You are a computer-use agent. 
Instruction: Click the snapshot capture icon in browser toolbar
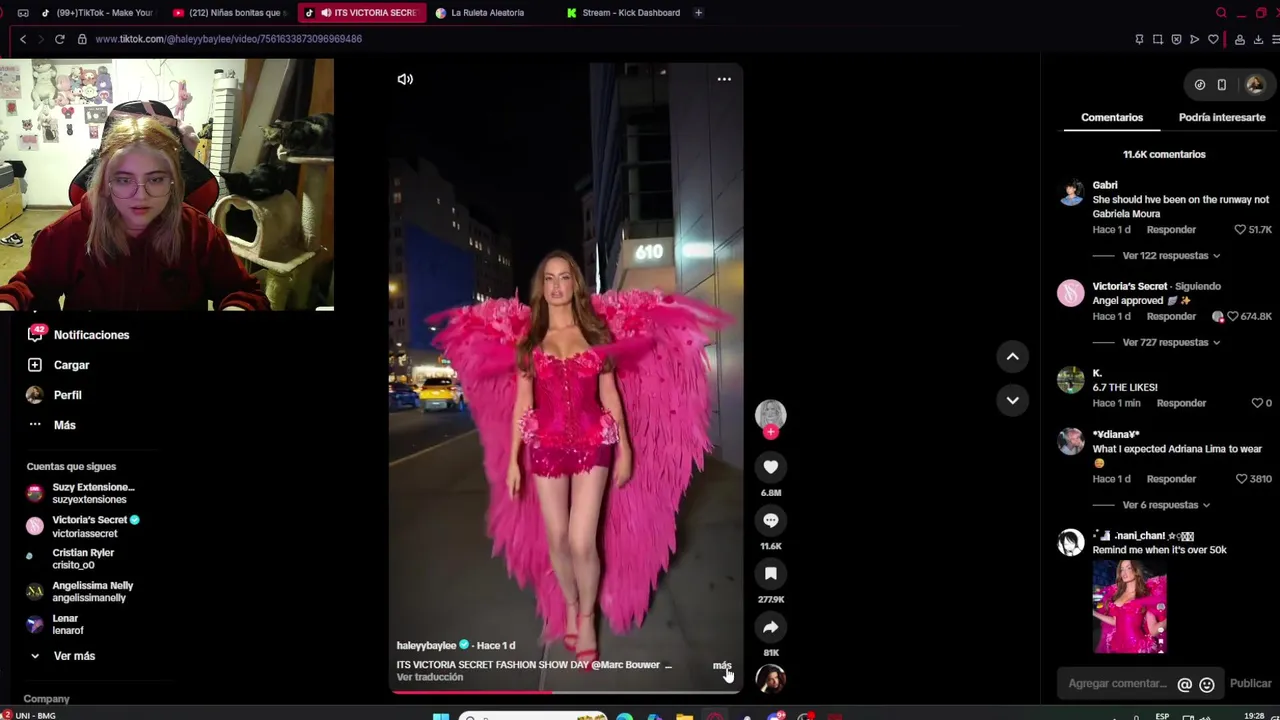(1158, 39)
